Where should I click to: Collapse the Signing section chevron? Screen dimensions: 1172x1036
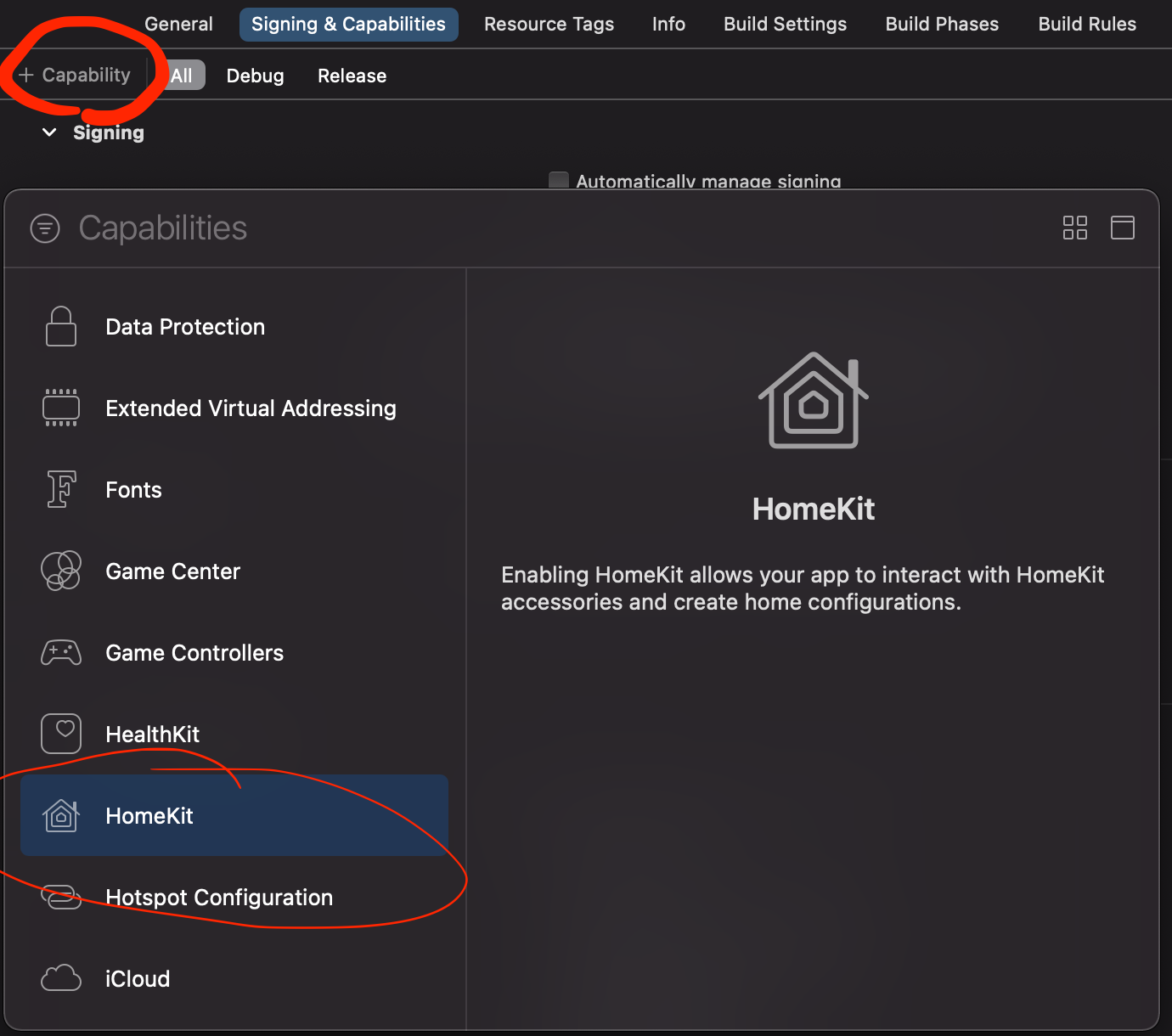coord(49,132)
